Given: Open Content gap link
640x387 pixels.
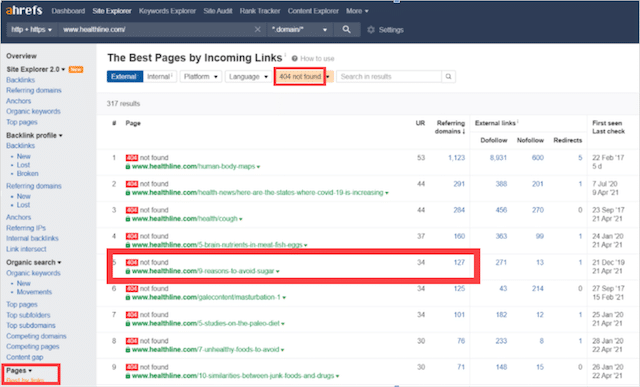Looking at the screenshot, I should (x=24, y=357).
